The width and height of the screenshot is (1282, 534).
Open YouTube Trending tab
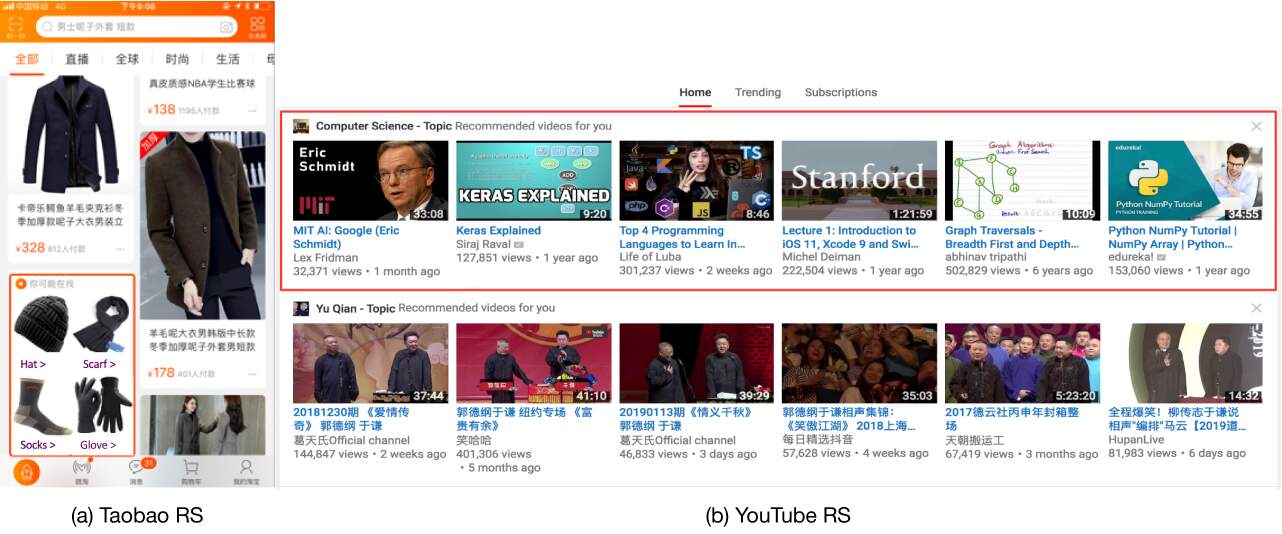pos(758,92)
